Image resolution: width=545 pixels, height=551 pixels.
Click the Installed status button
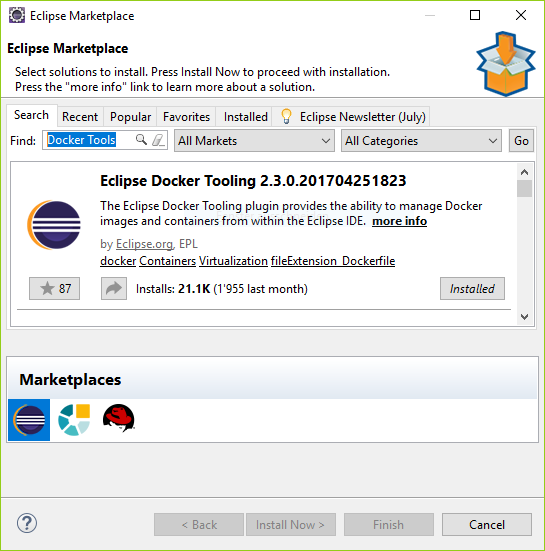472,289
